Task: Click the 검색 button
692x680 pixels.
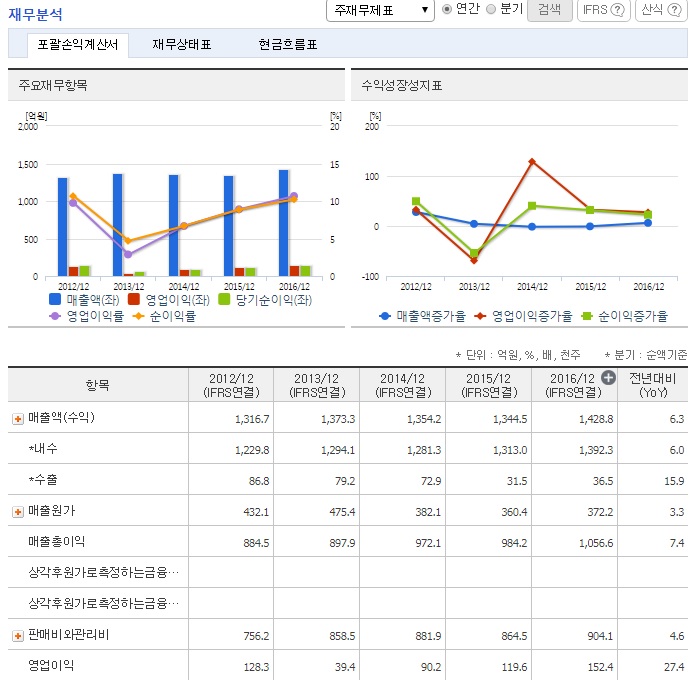Action: (549, 10)
